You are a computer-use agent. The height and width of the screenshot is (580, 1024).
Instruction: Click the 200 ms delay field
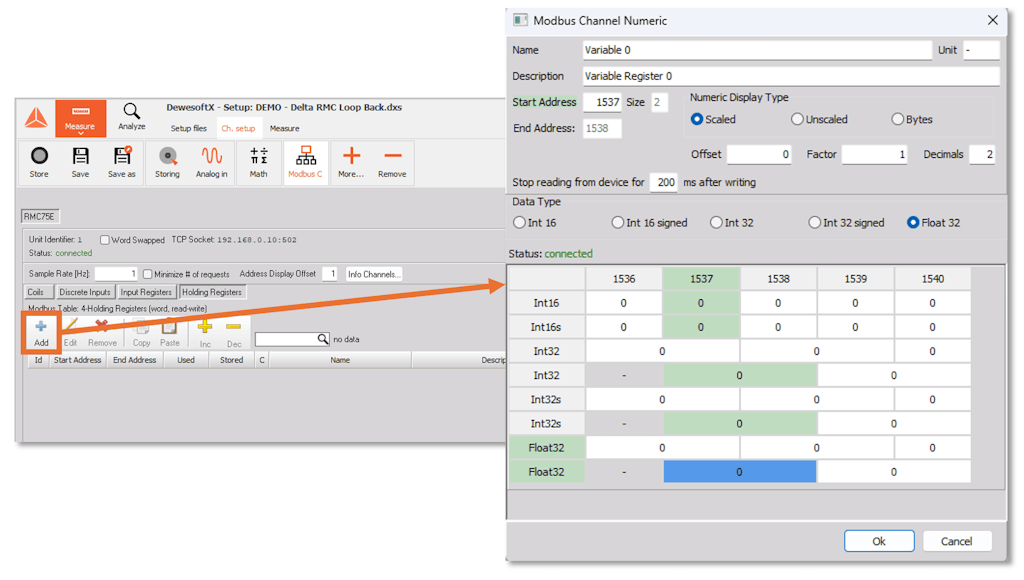coord(664,182)
